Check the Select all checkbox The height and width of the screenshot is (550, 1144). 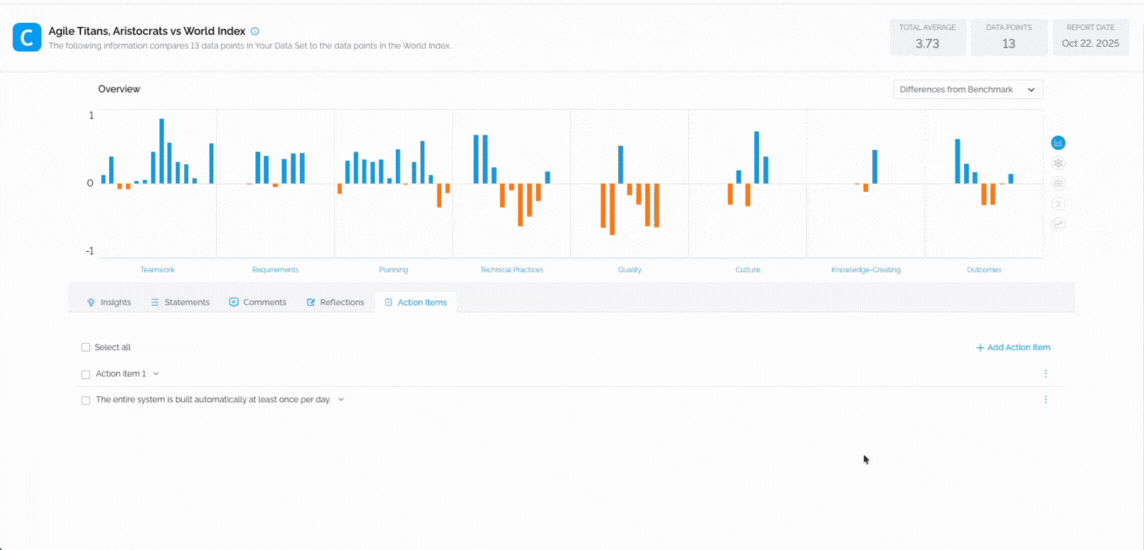86,348
